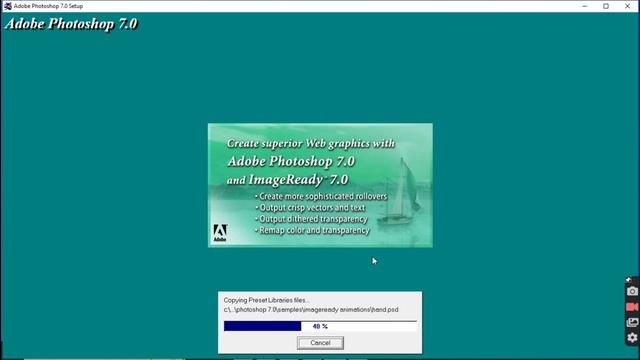This screenshot has height=360, width=640.
Task: Click 'Output dithered transparency' bullet text
Action: click(313, 219)
